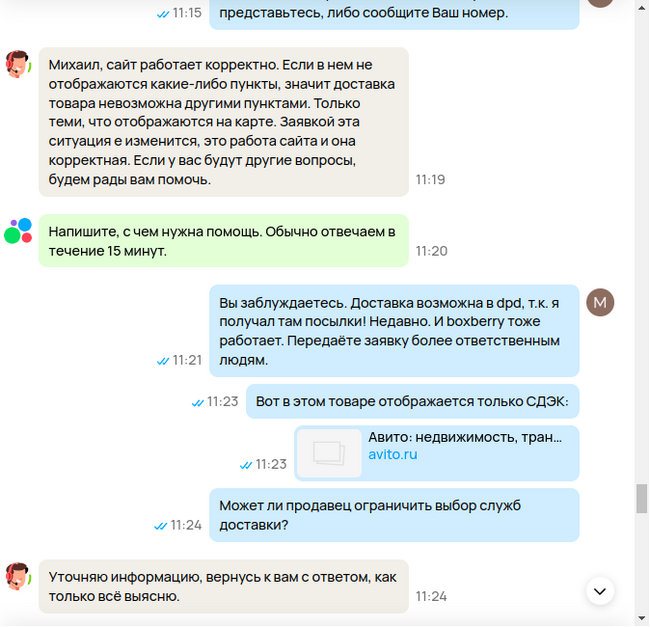Click the 'Уточняю информацию' agent reply bubble
Image resolution: width=650 pixels, height=627 pixels.
pyautogui.click(x=223, y=586)
